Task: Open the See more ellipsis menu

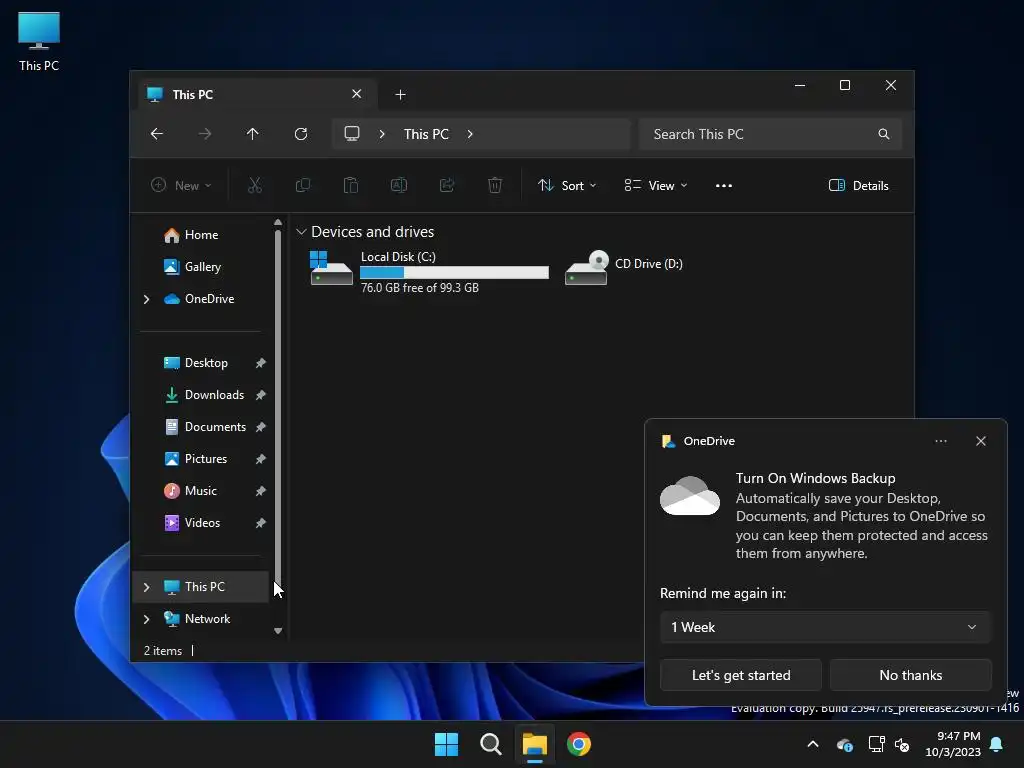Action: [x=724, y=185]
